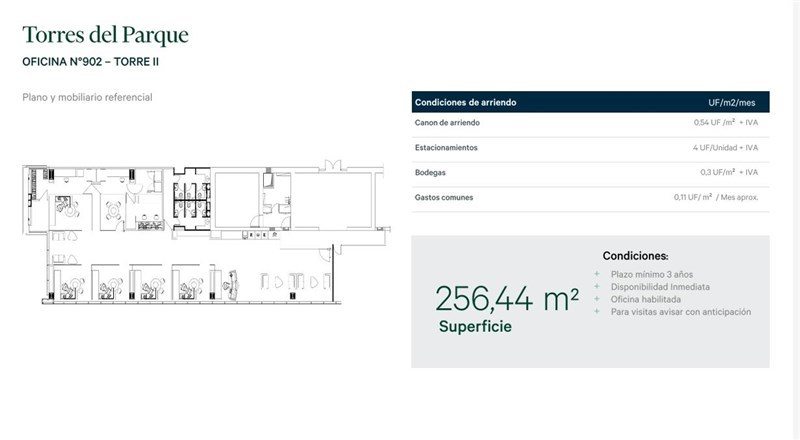Click the Disponibilidad Inmediata item
This screenshot has height=440, width=800.
tap(660, 287)
